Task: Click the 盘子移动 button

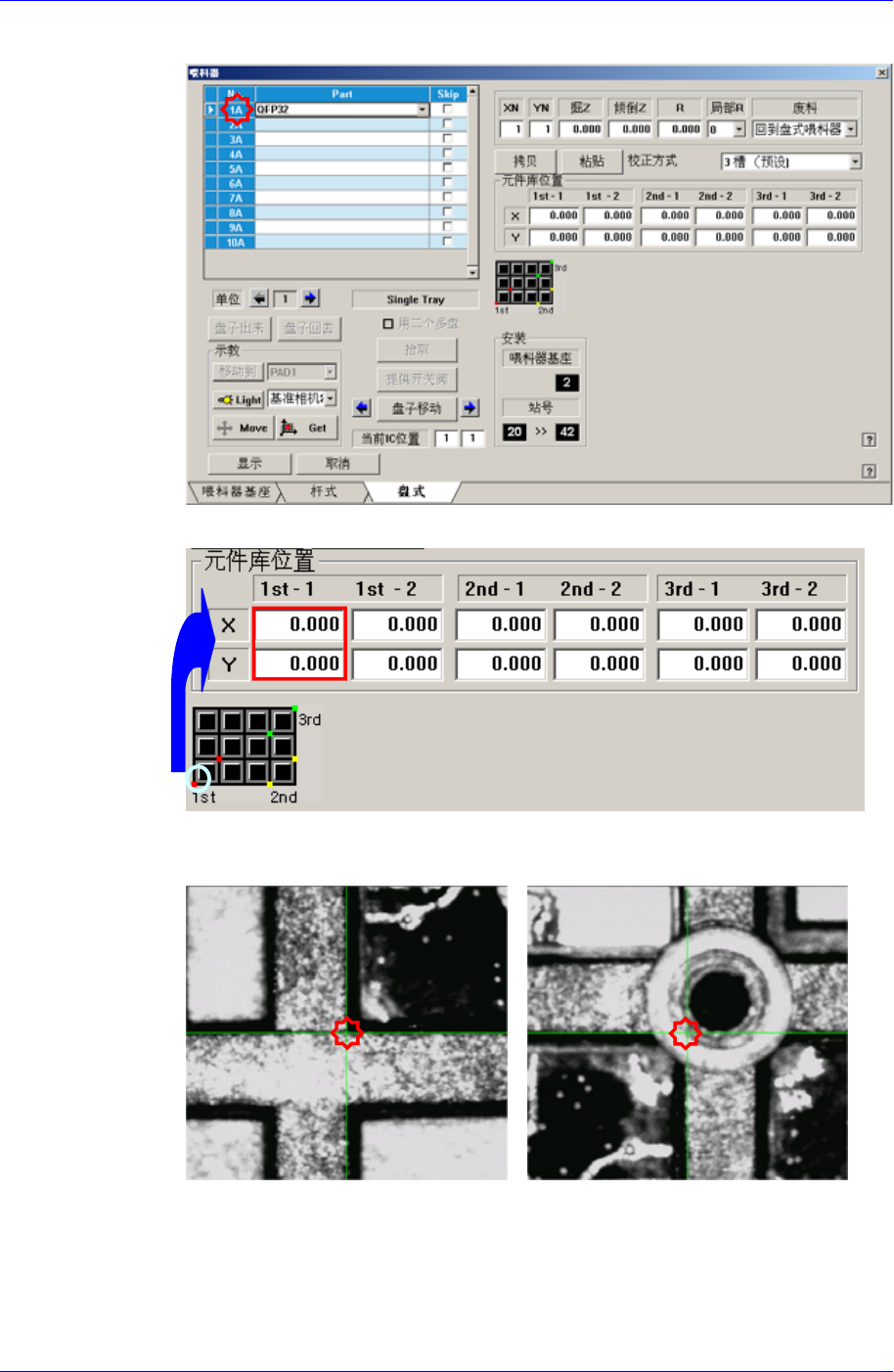Action: point(417,408)
